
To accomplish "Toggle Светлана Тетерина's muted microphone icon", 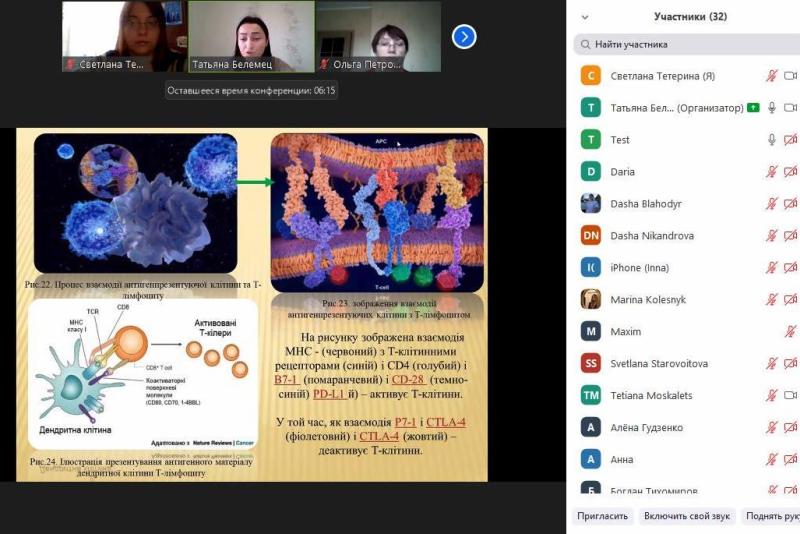I will coord(771,76).
